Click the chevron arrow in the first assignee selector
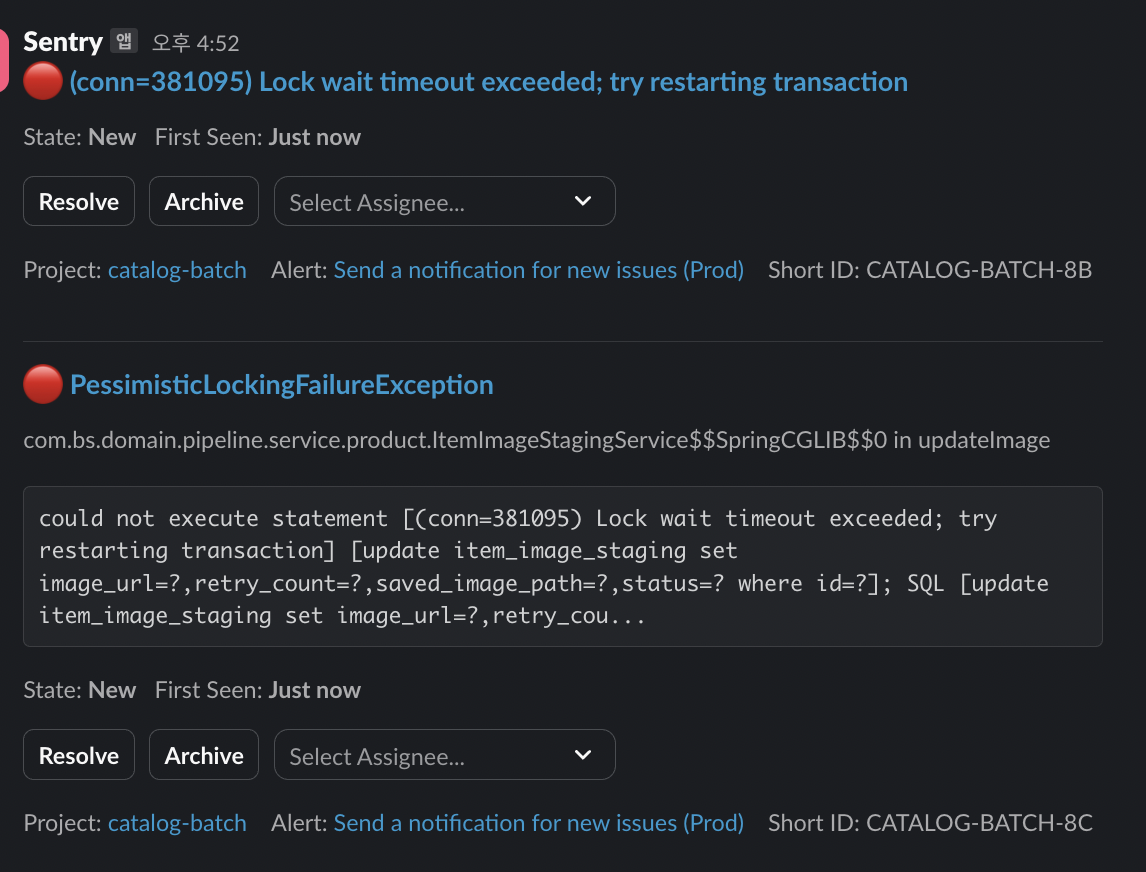 tap(583, 201)
